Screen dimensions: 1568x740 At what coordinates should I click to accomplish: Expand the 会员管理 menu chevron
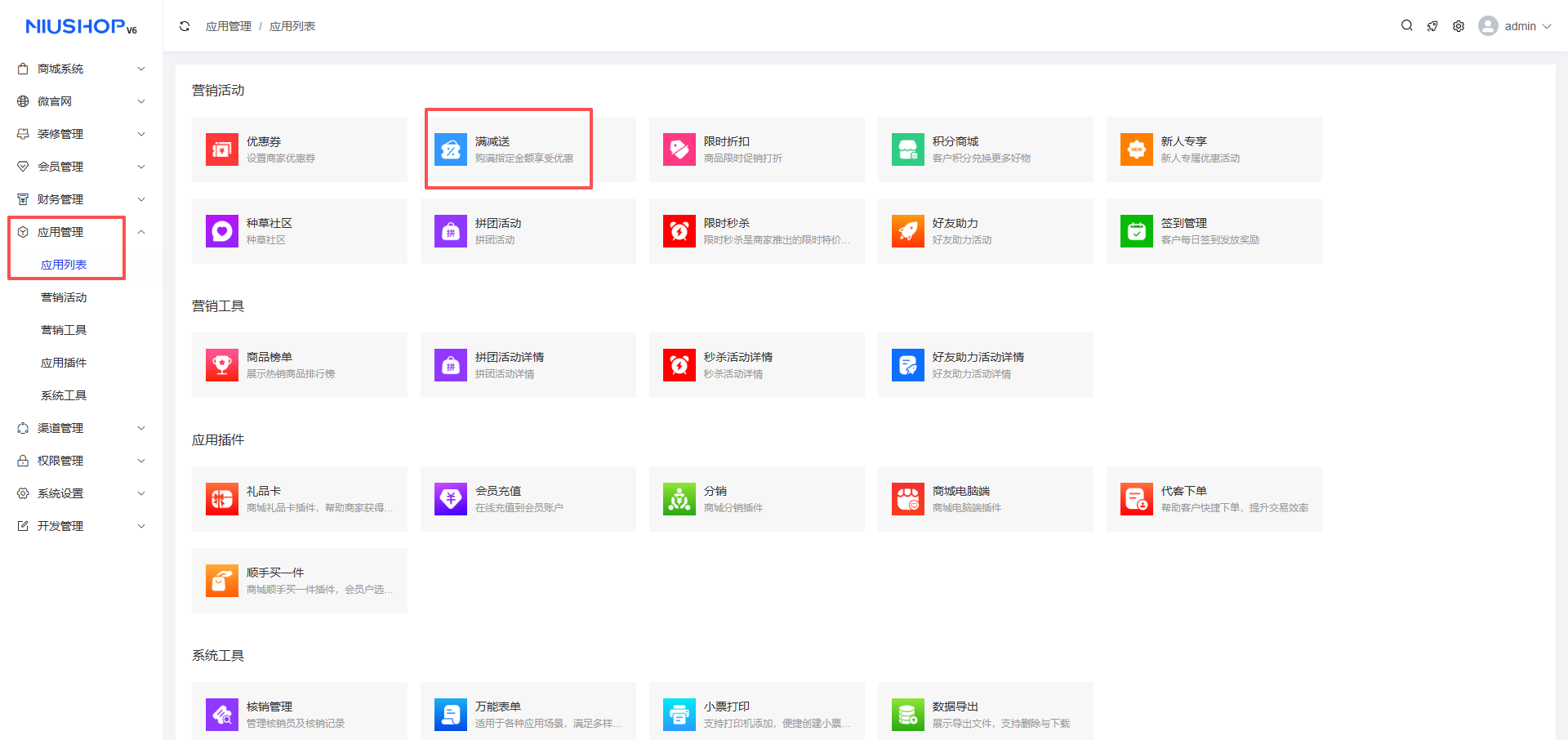pos(141,167)
